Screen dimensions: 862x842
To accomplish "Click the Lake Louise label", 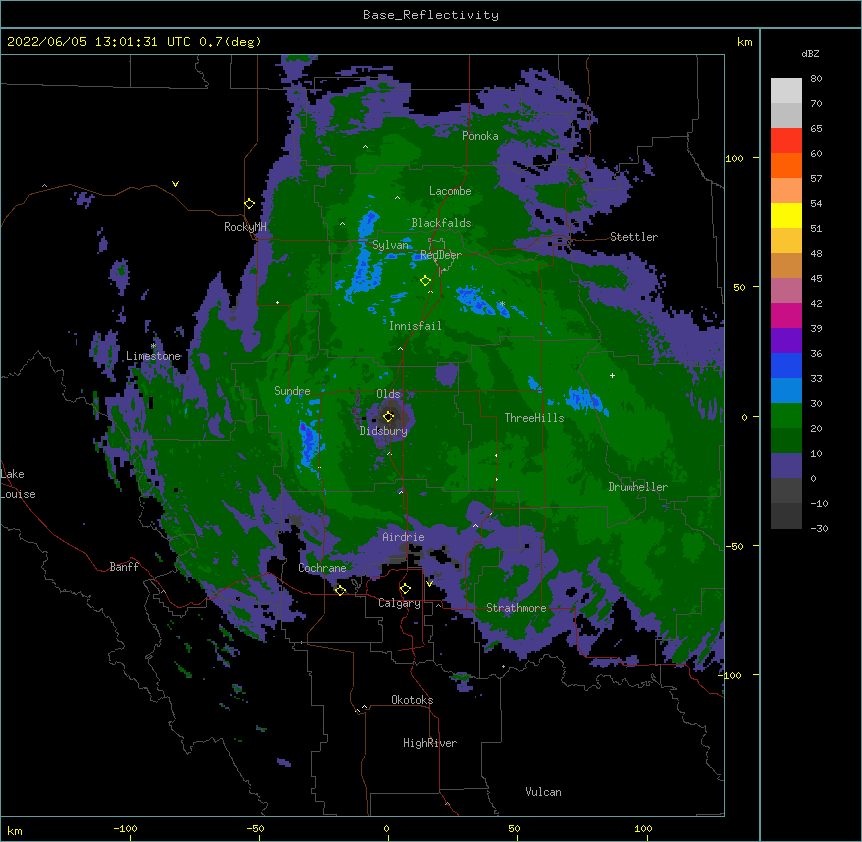I will [17, 484].
